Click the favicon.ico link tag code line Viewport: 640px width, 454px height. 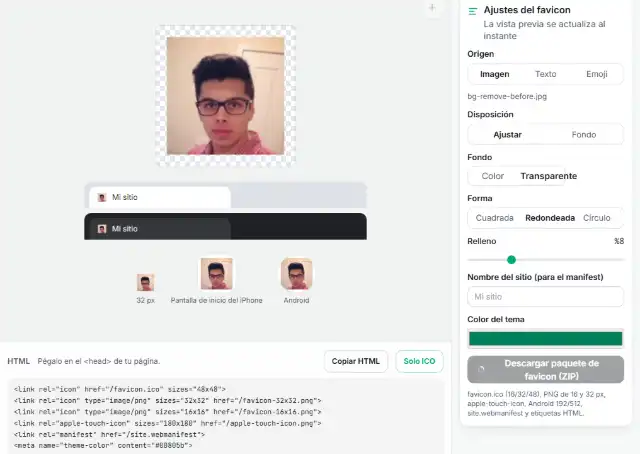120,389
